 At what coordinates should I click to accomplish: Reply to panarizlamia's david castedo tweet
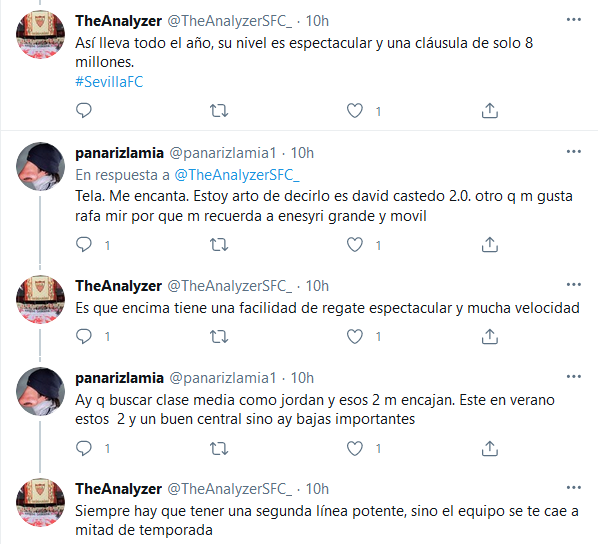84,245
